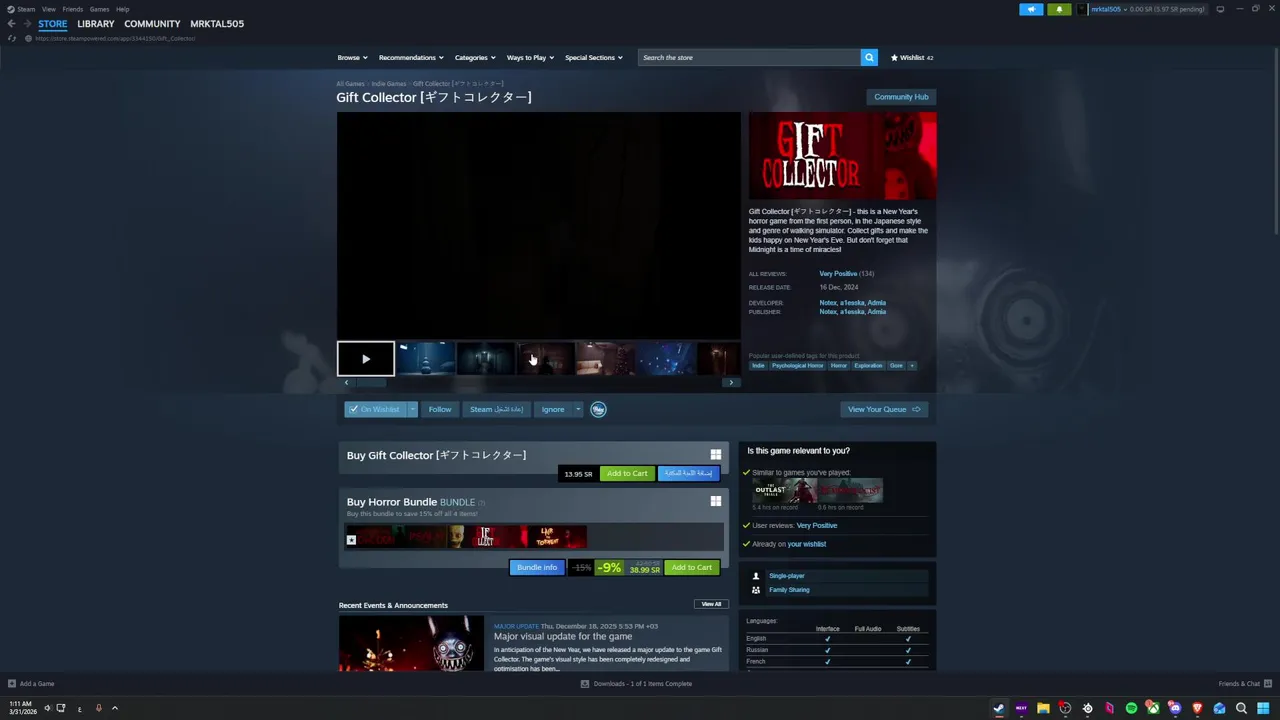Click Add to Cart for Horror Bundle
Screen dimensions: 1280x720
click(692, 568)
